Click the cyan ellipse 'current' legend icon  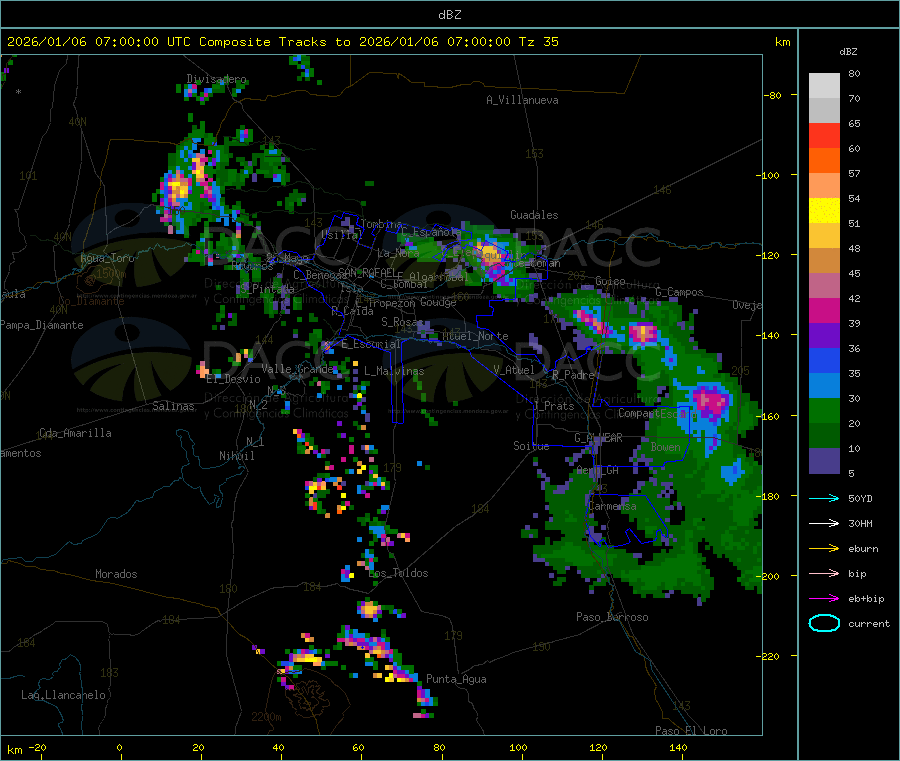pos(824,623)
